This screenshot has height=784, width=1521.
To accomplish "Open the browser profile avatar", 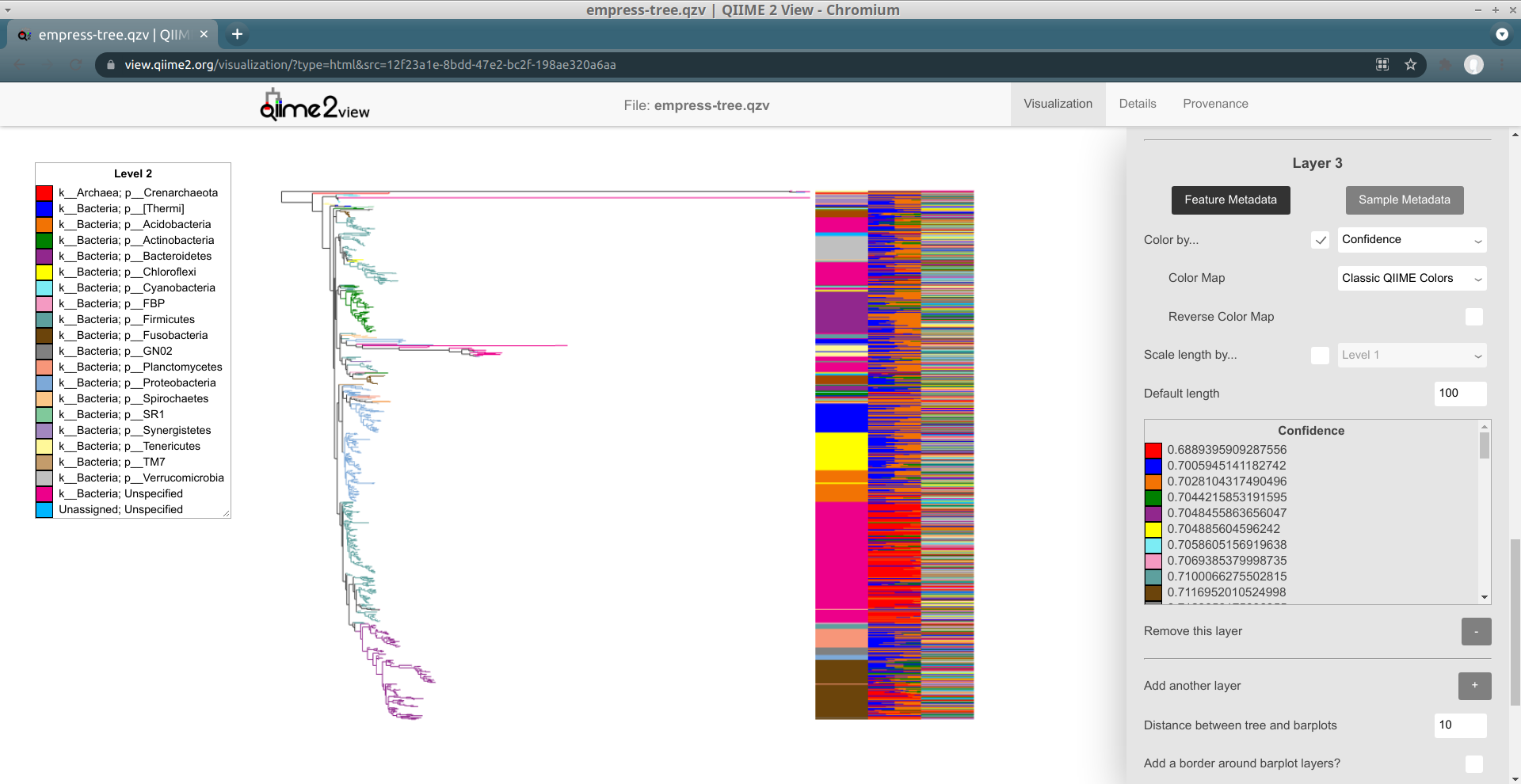I will 1474,65.
